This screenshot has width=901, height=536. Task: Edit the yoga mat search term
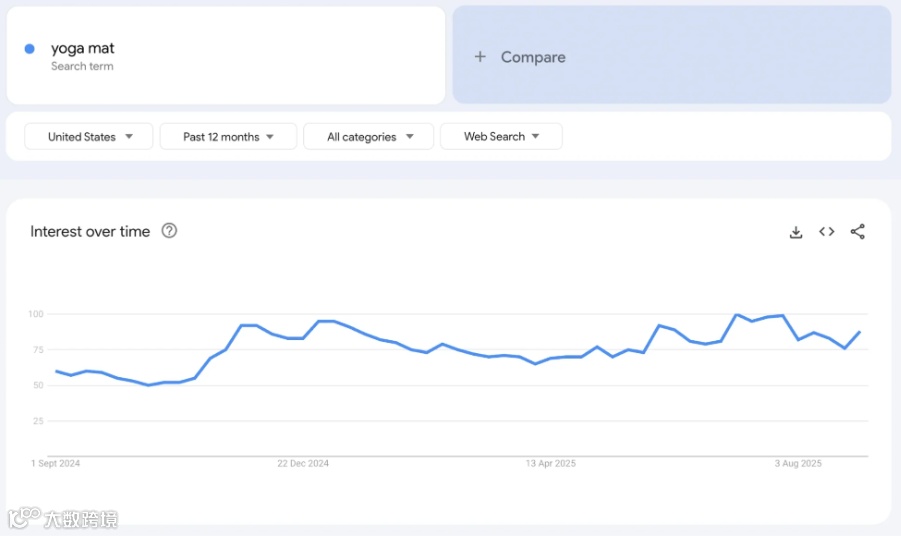(83, 48)
